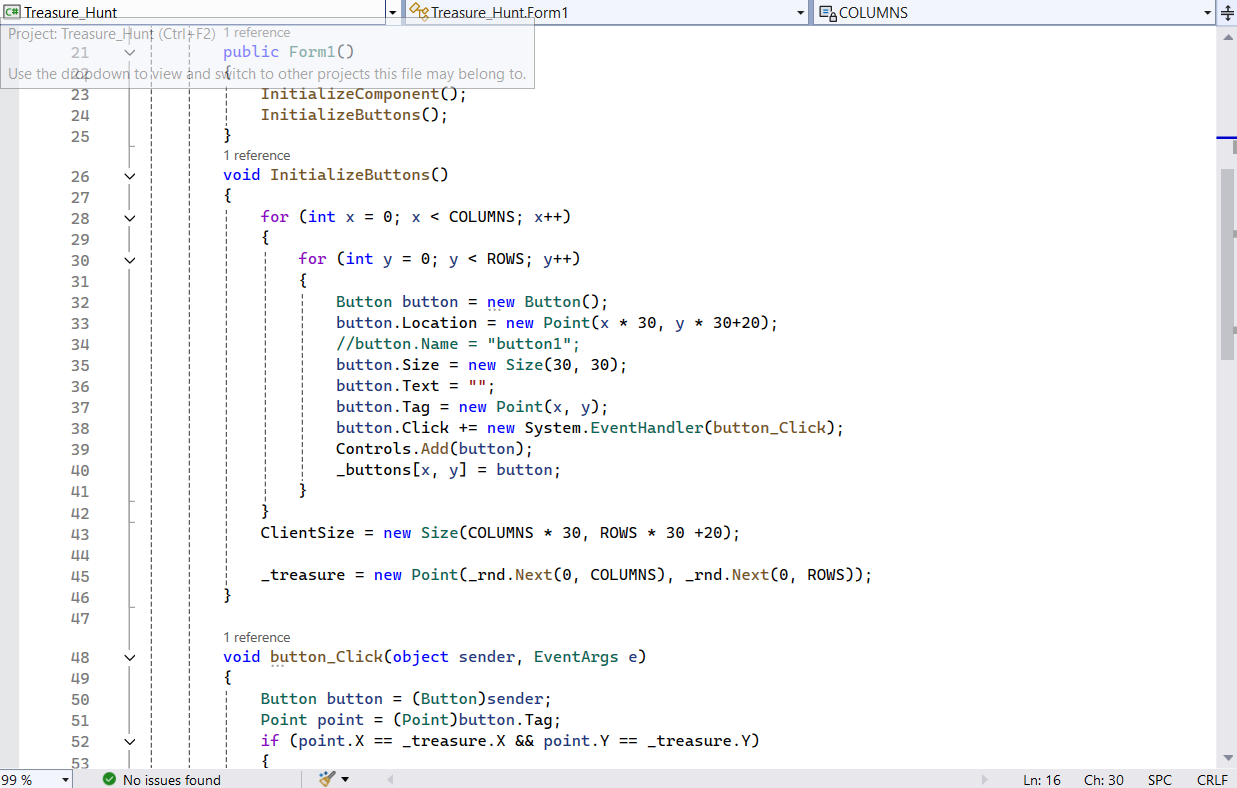Collapse the Form1 constructor at line 21
The width and height of the screenshot is (1237, 788).
click(129, 52)
